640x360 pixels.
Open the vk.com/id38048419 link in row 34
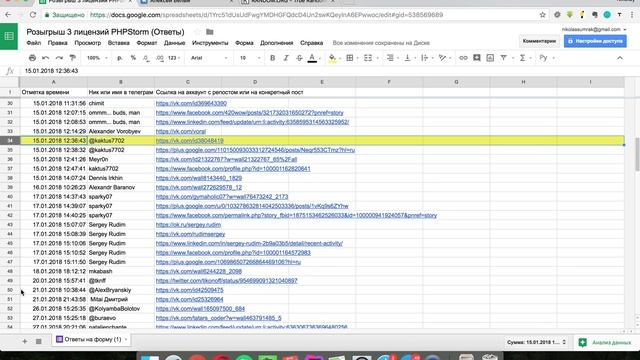click(x=189, y=141)
